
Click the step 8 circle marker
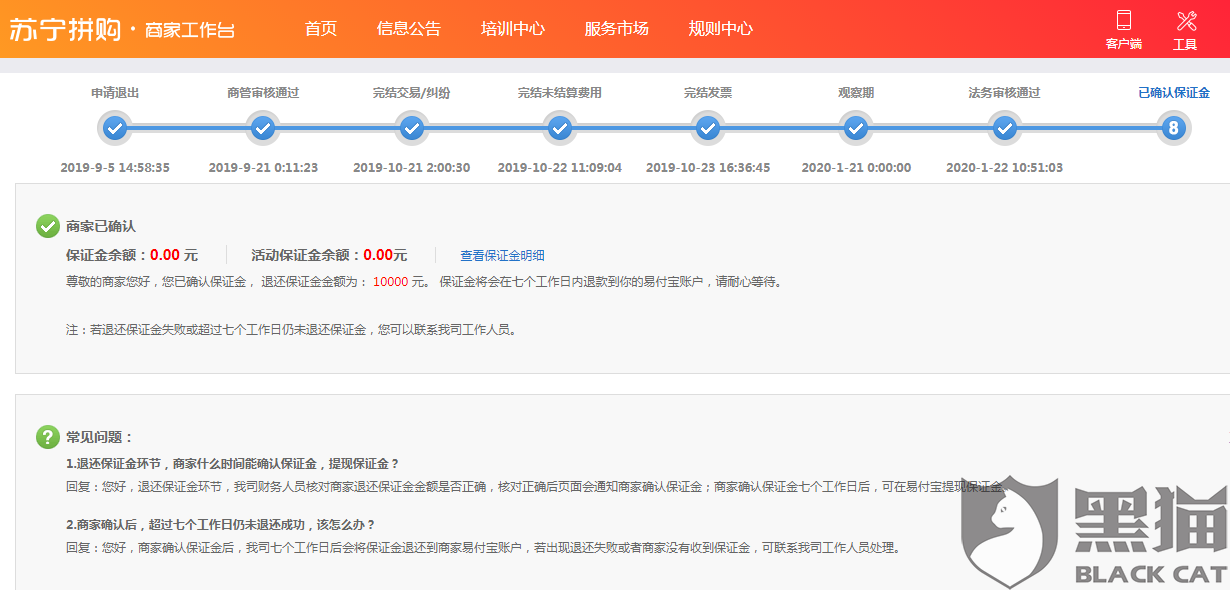coord(1174,128)
